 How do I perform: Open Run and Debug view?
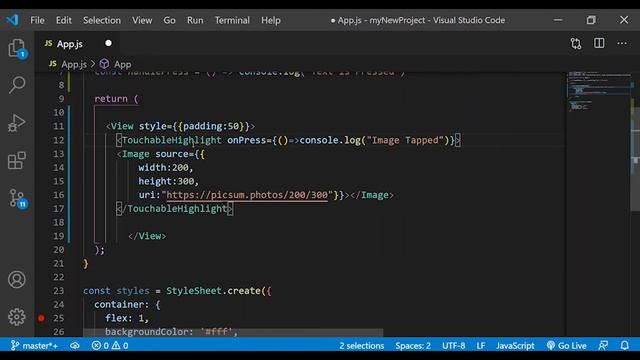click(17, 122)
